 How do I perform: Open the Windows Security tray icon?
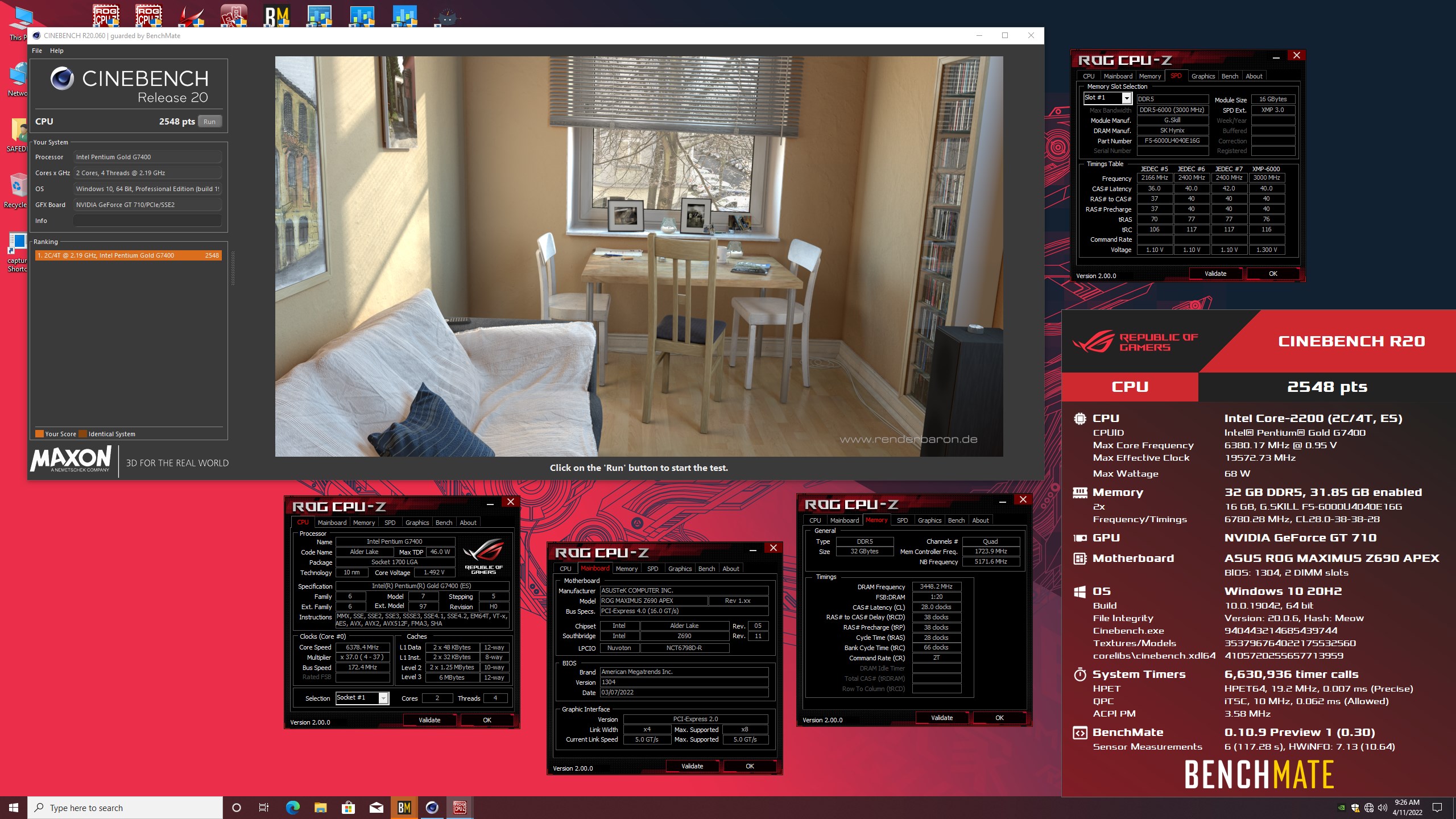tap(1355, 808)
